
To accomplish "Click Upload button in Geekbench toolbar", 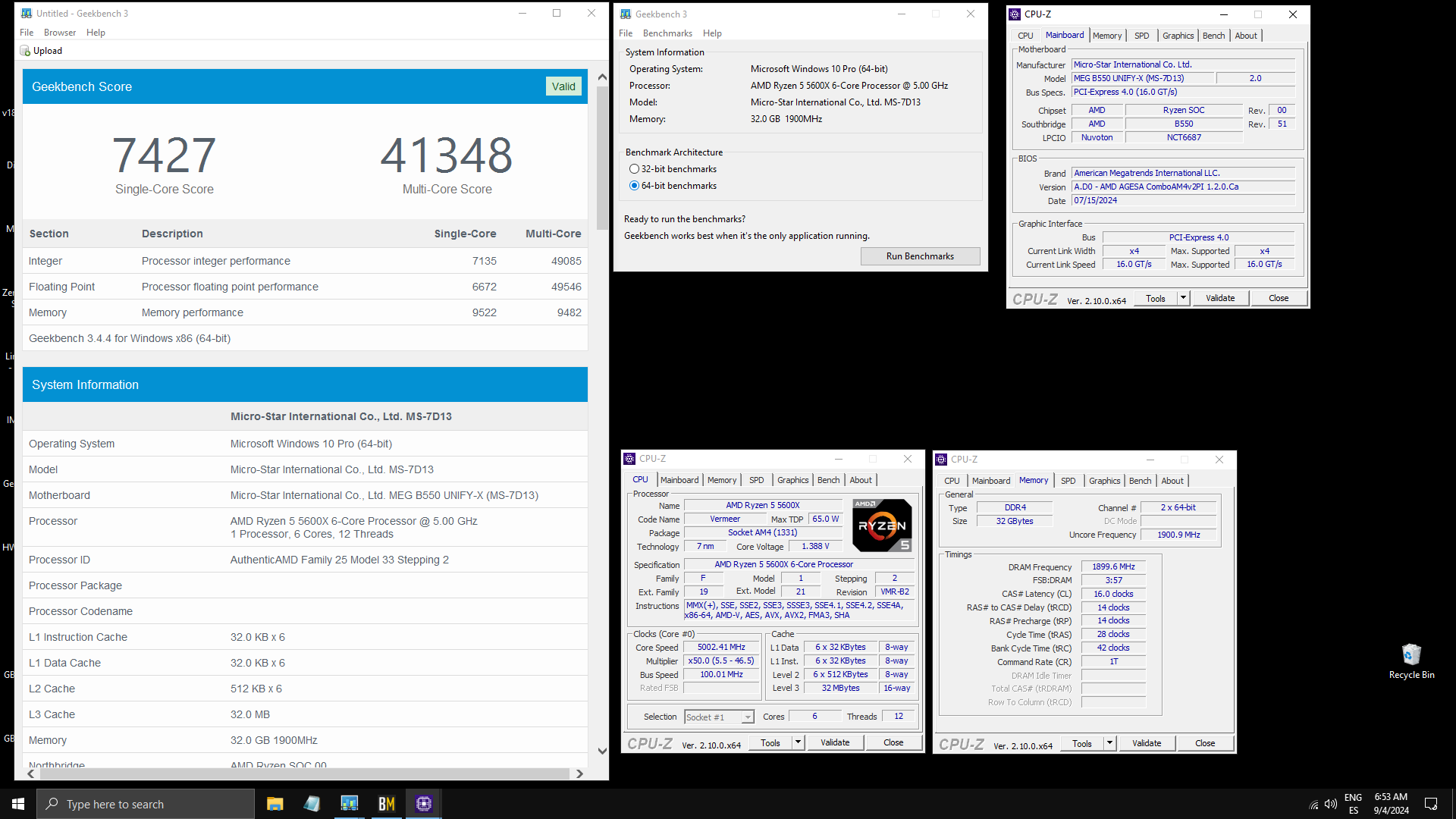I will click(x=42, y=51).
